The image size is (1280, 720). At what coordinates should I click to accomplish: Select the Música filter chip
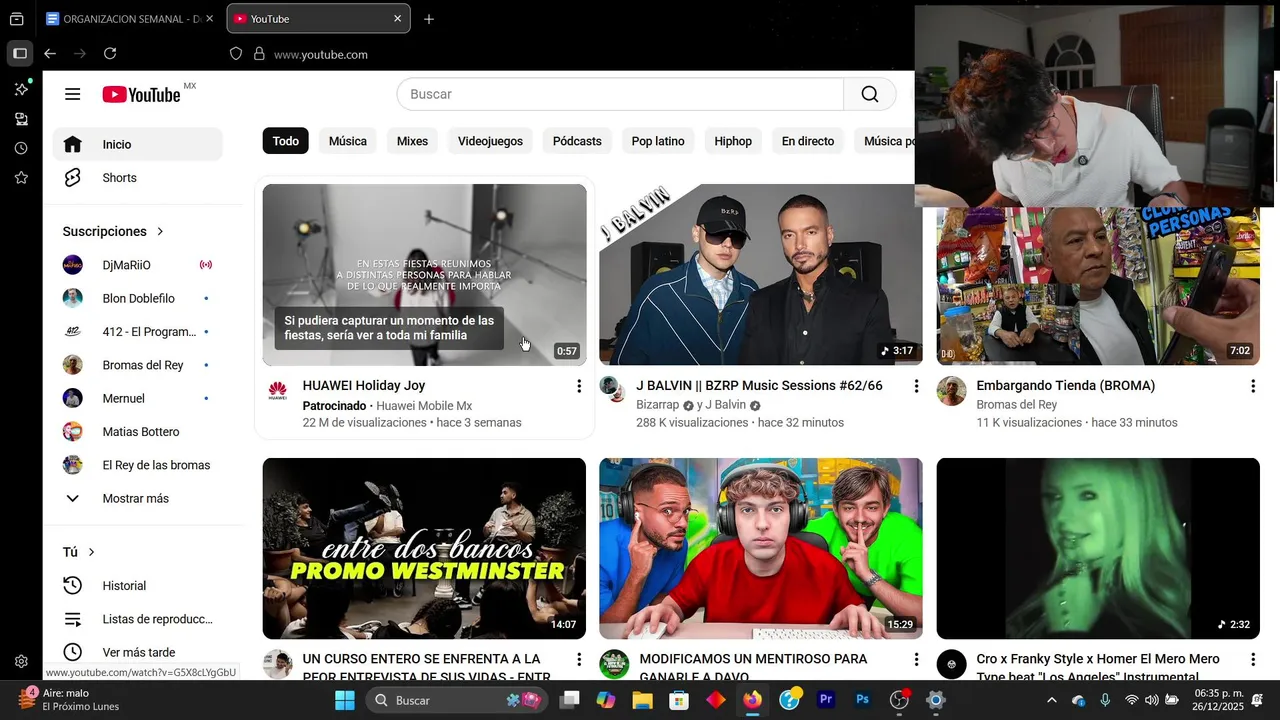(x=348, y=141)
